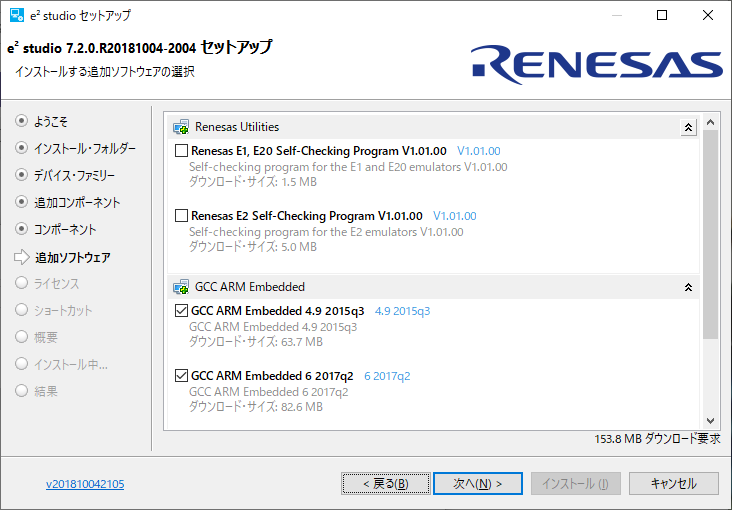Collapse the GCC ARM Embedded section
This screenshot has width=732, height=510.
(688, 287)
